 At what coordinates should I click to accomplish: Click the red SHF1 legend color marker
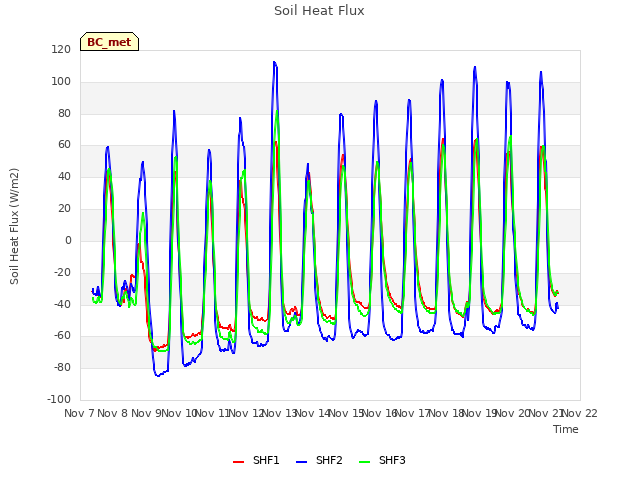click(x=238, y=462)
